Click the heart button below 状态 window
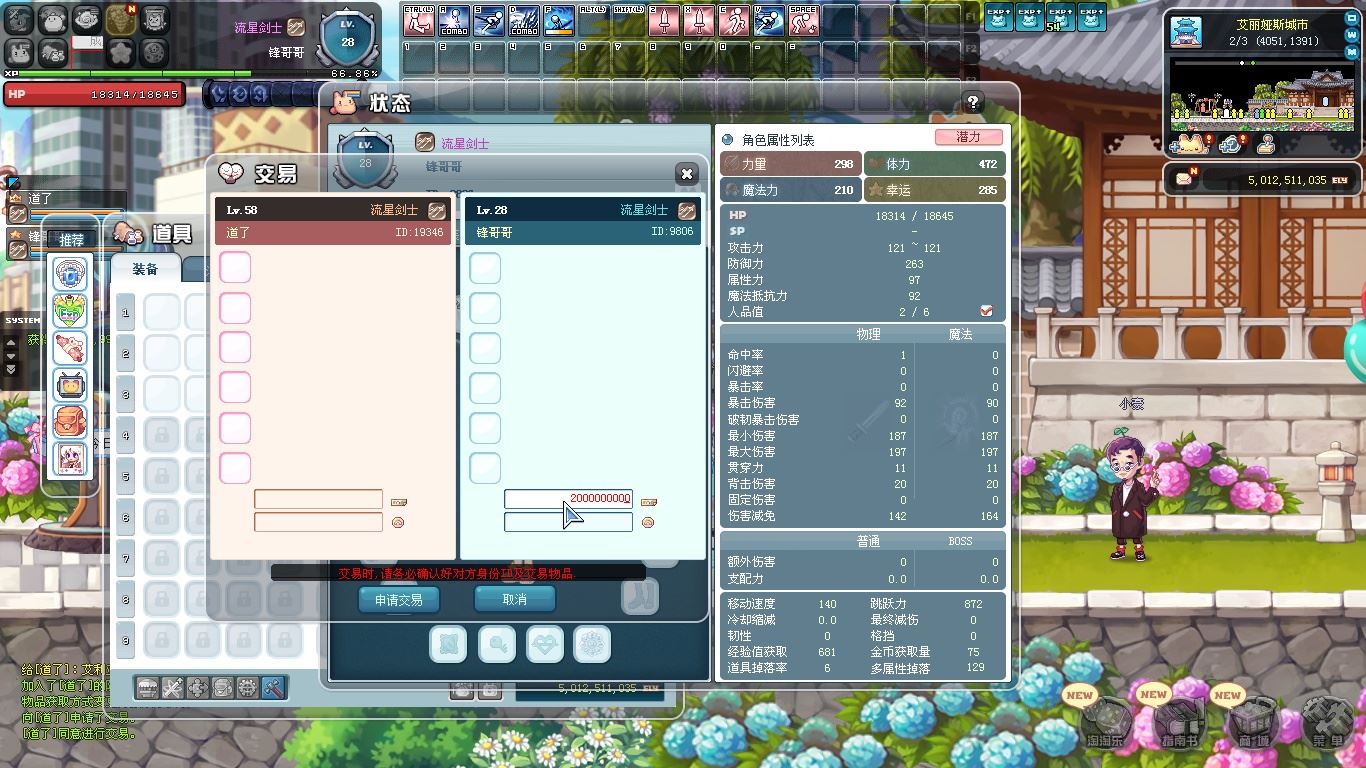Screen dimensions: 1366x768 [x=545, y=644]
